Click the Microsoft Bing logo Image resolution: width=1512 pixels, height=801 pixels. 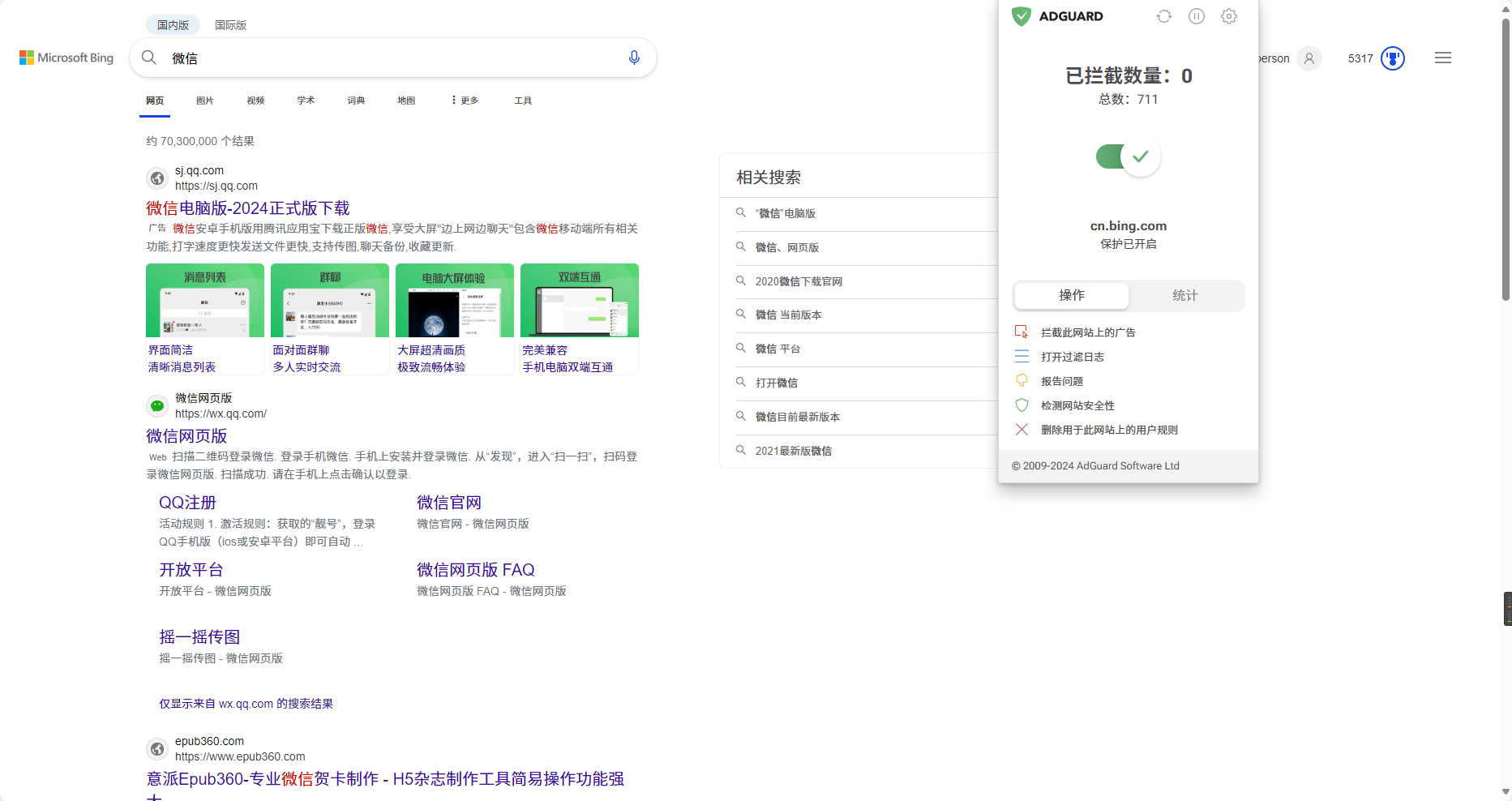(x=66, y=58)
